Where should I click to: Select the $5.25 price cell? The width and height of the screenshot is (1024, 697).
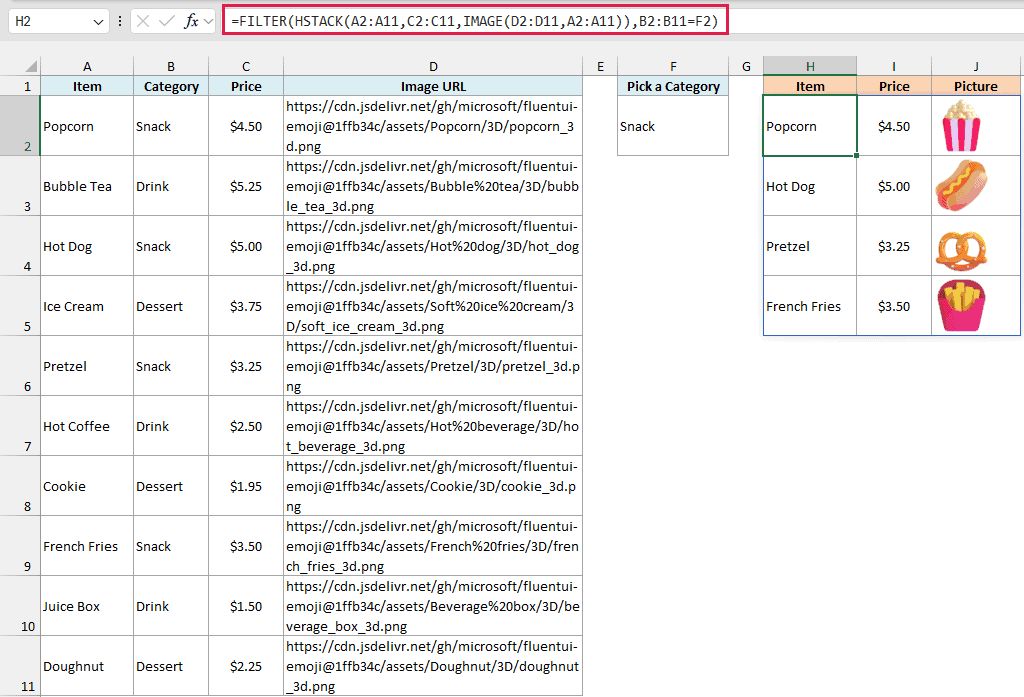tap(246, 186)
